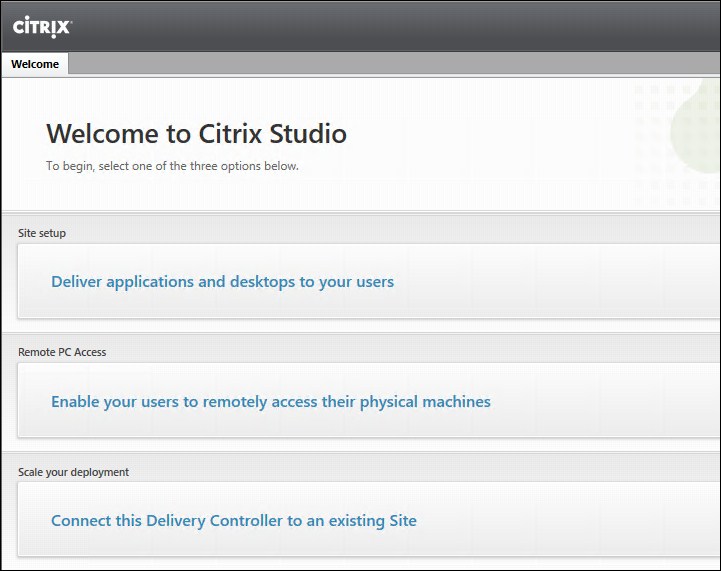The width and height of the screenshot is (721, 571).
Task: Click the Scale your deployment section label
Action: pos(74,472)
